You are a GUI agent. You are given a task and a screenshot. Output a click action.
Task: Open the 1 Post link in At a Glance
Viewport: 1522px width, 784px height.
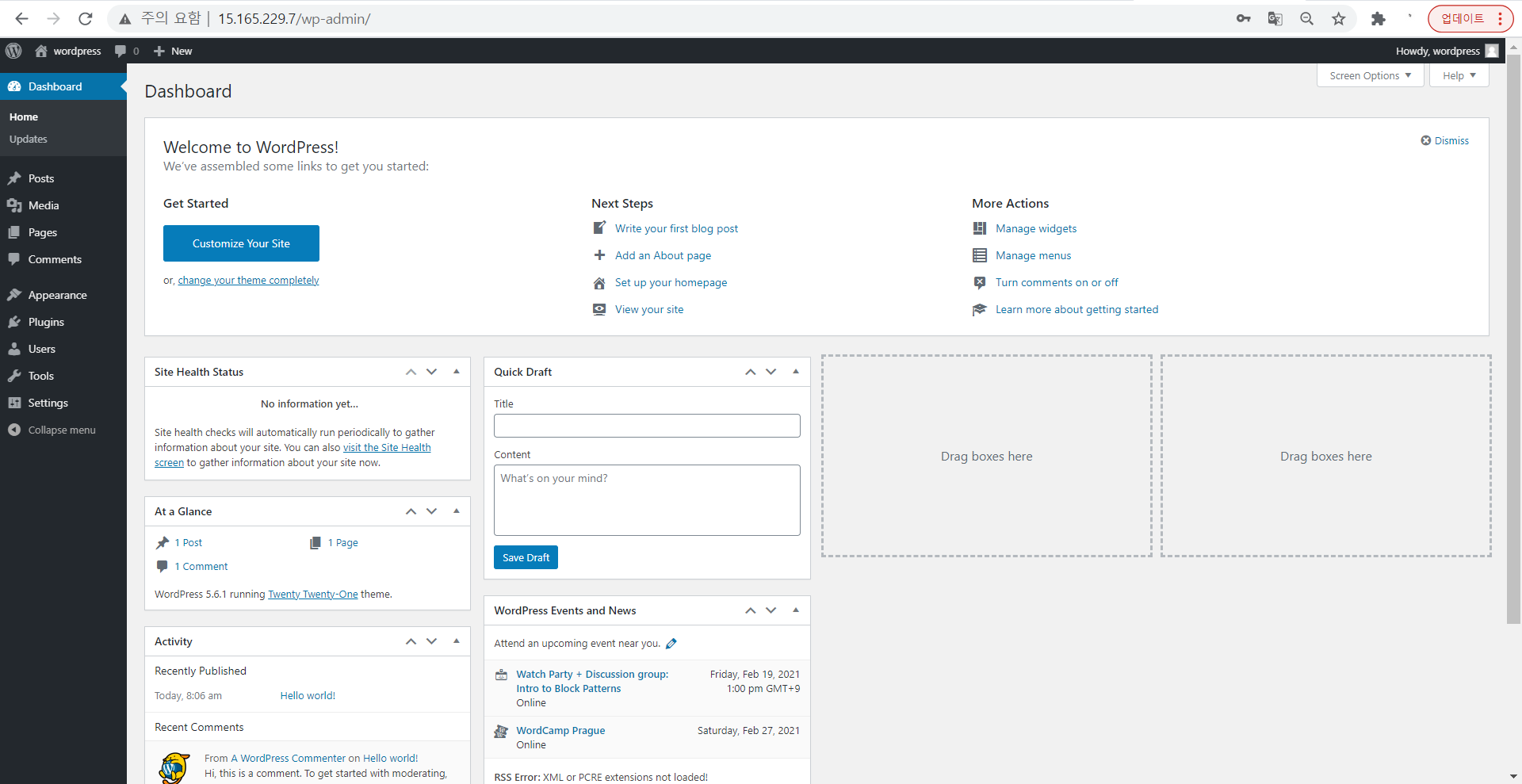(x=189, y=543)
